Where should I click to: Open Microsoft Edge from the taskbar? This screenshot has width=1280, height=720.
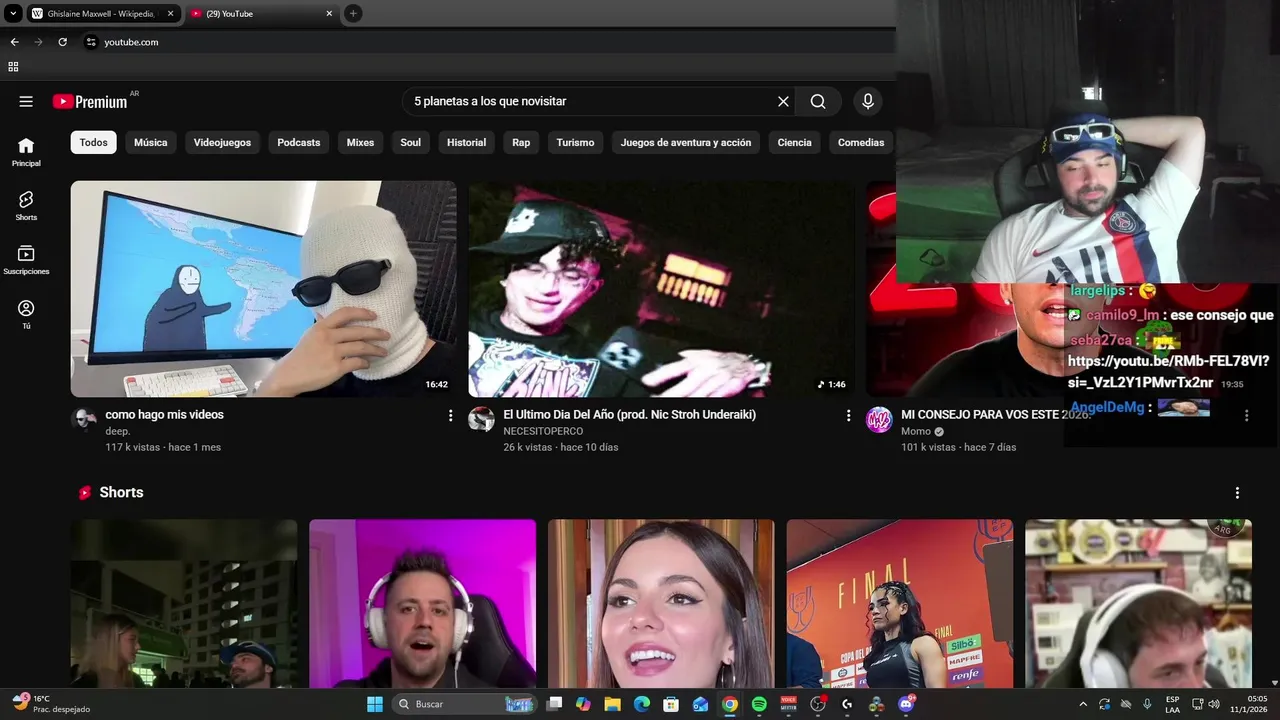pos(642,704)
